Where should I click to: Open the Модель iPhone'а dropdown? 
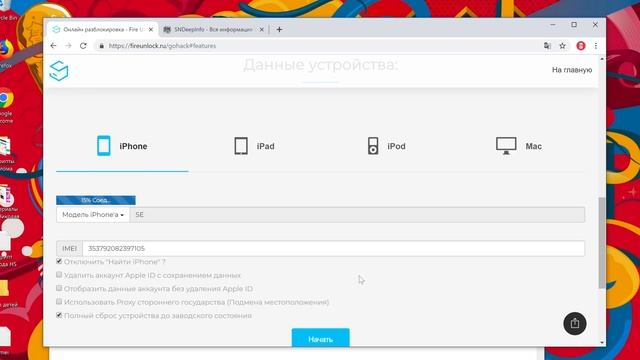pyautogui.click(x=93, y=215)
